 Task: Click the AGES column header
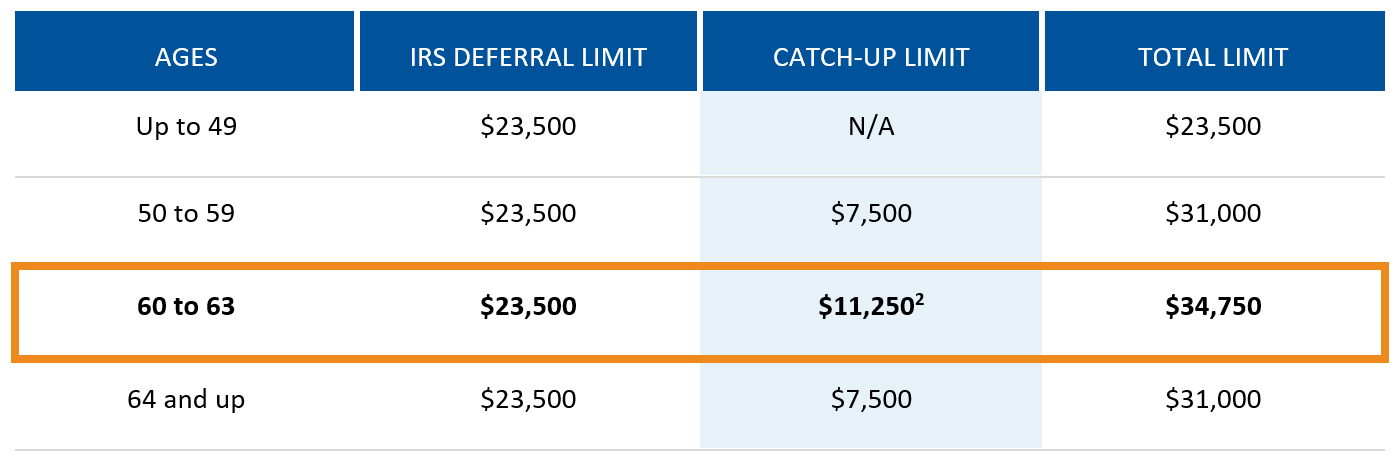[x=186, y=56]
